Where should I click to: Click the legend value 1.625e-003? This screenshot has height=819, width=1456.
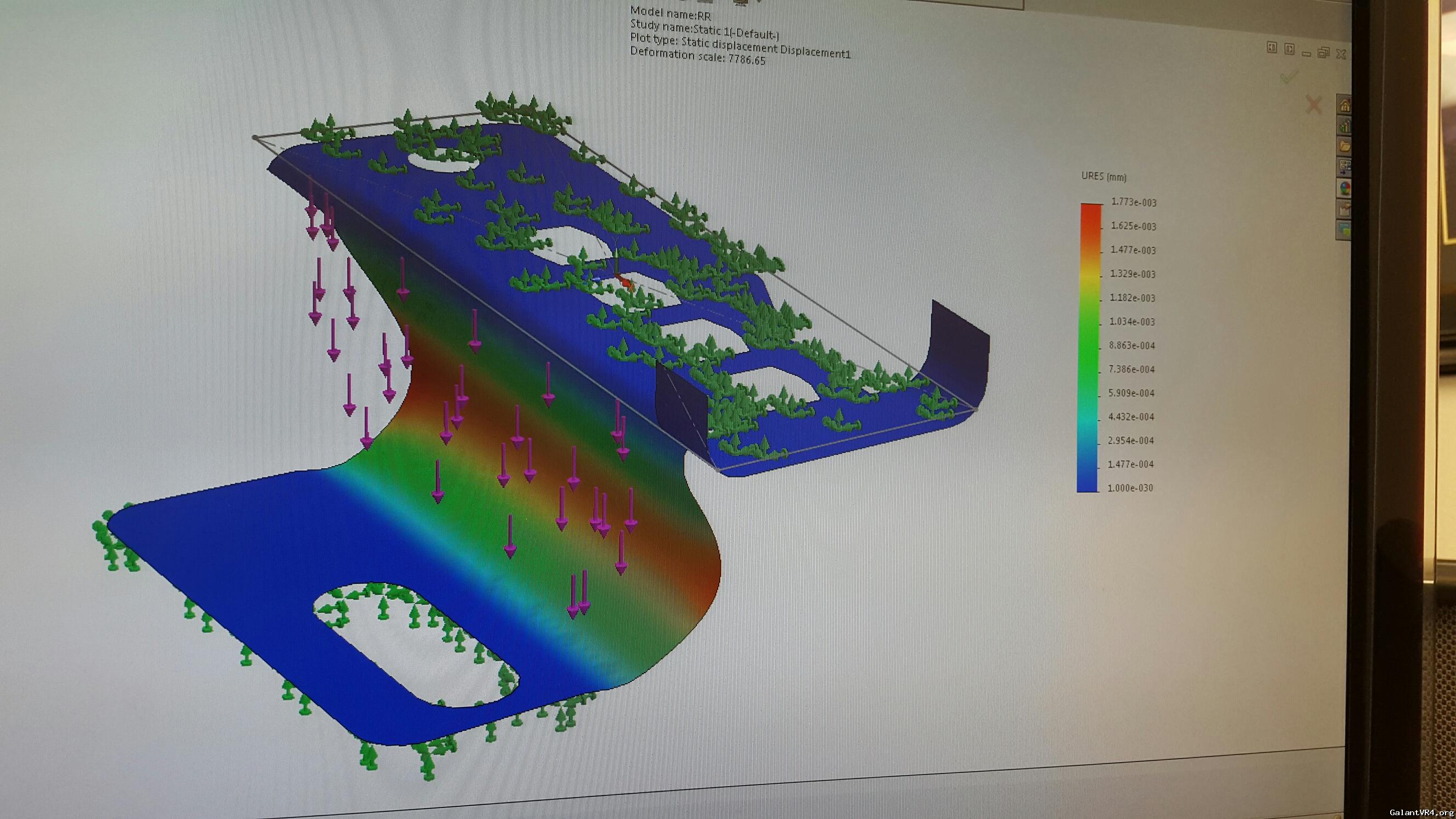click(x=1134, y=226)
